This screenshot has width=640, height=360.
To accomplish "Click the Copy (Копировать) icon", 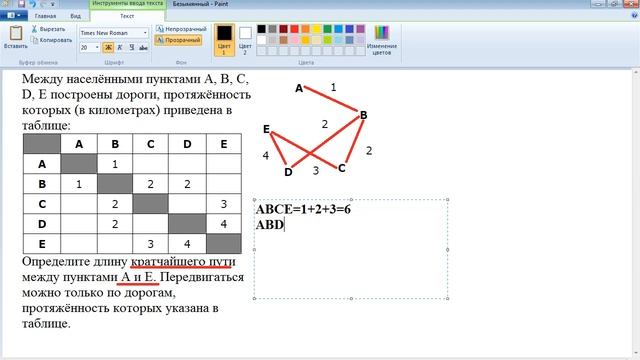I will (x=34, y=40).
